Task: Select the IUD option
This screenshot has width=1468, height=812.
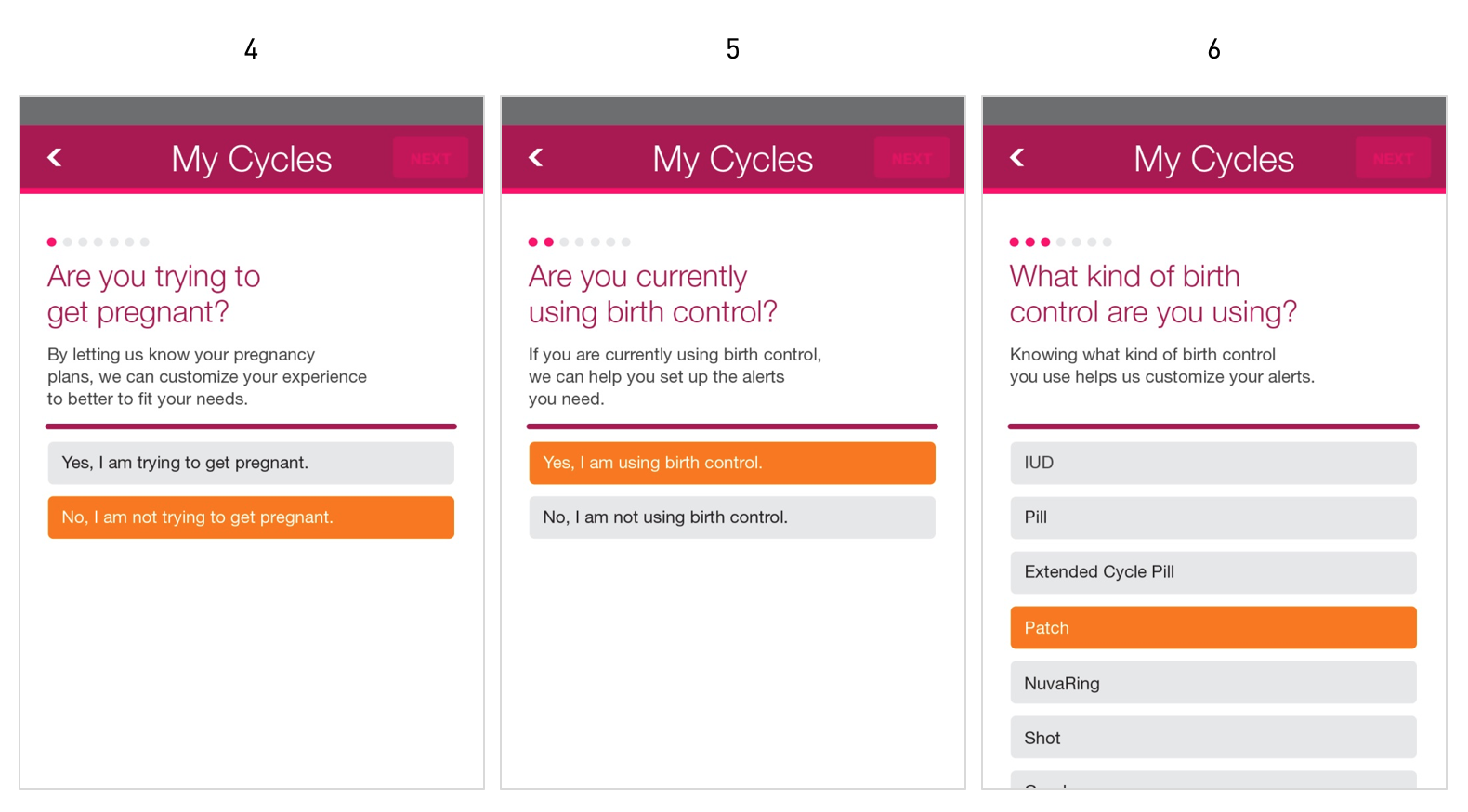Action: pyautogui.click(x=1213, y=463)
